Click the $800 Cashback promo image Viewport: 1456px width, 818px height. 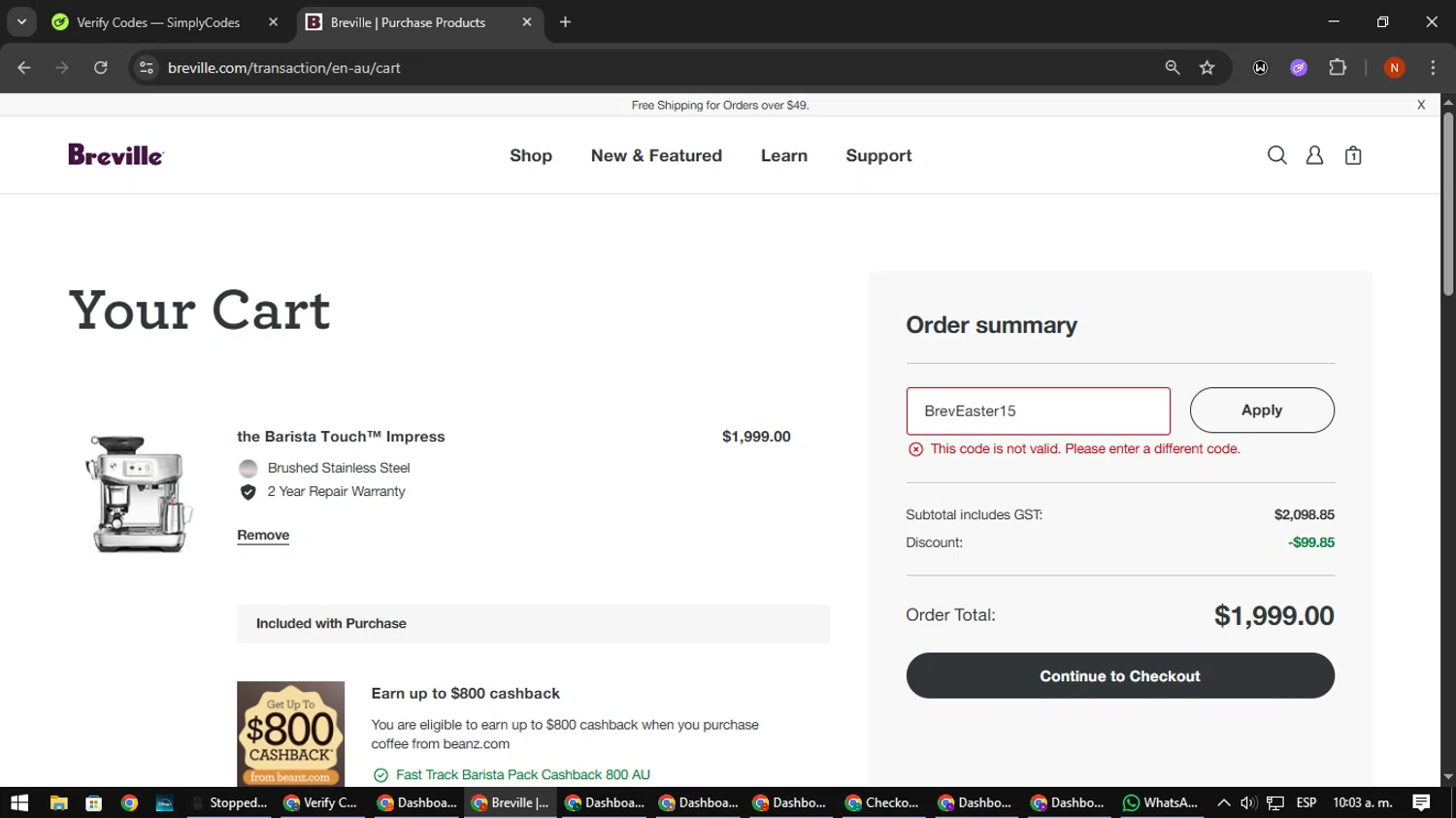pos(290,734)
